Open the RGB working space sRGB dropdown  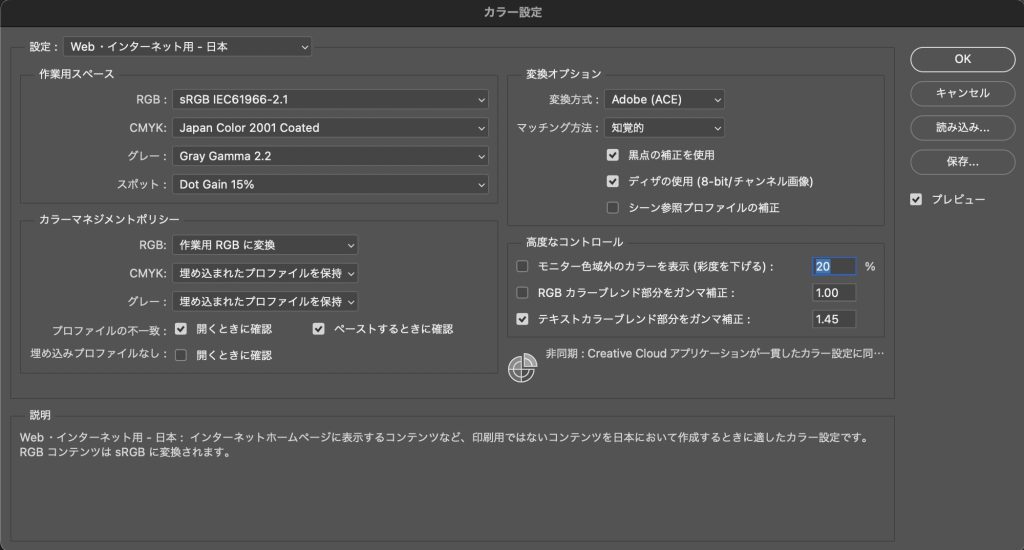tap(330, 99)
